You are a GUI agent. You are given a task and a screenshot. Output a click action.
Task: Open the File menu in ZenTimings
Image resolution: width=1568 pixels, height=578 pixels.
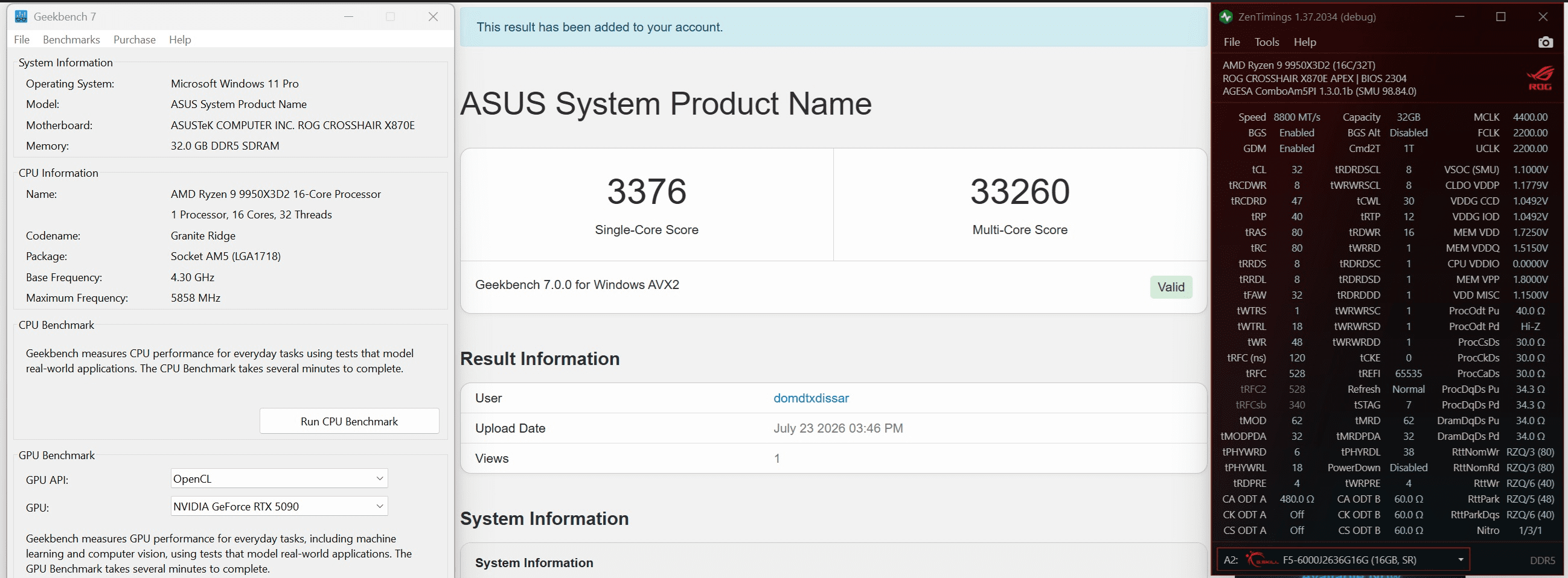(x=1231, y=42)
